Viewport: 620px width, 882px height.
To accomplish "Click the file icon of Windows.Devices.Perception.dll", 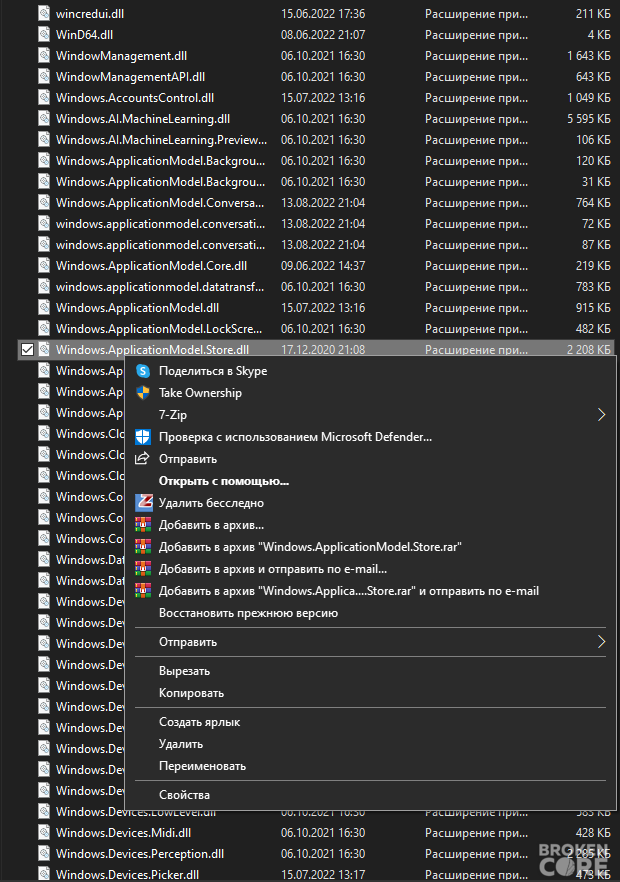I will [x=44, y=853].
